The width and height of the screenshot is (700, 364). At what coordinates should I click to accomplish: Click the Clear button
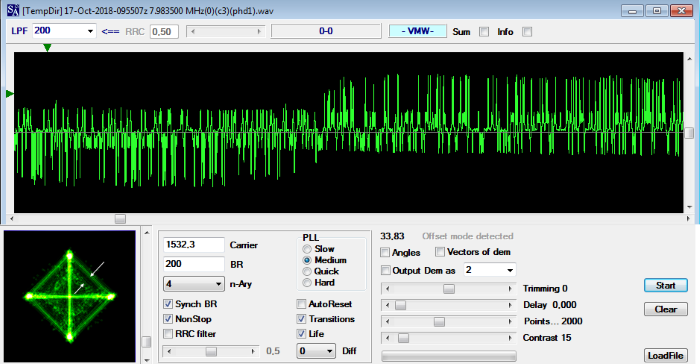[666, 309]
